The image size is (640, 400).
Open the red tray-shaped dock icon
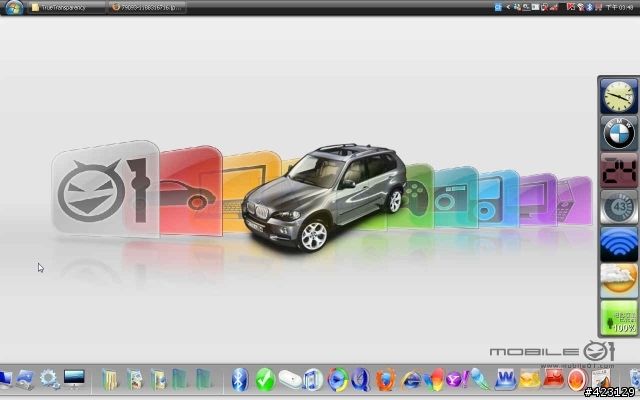[x=553, y=379]
